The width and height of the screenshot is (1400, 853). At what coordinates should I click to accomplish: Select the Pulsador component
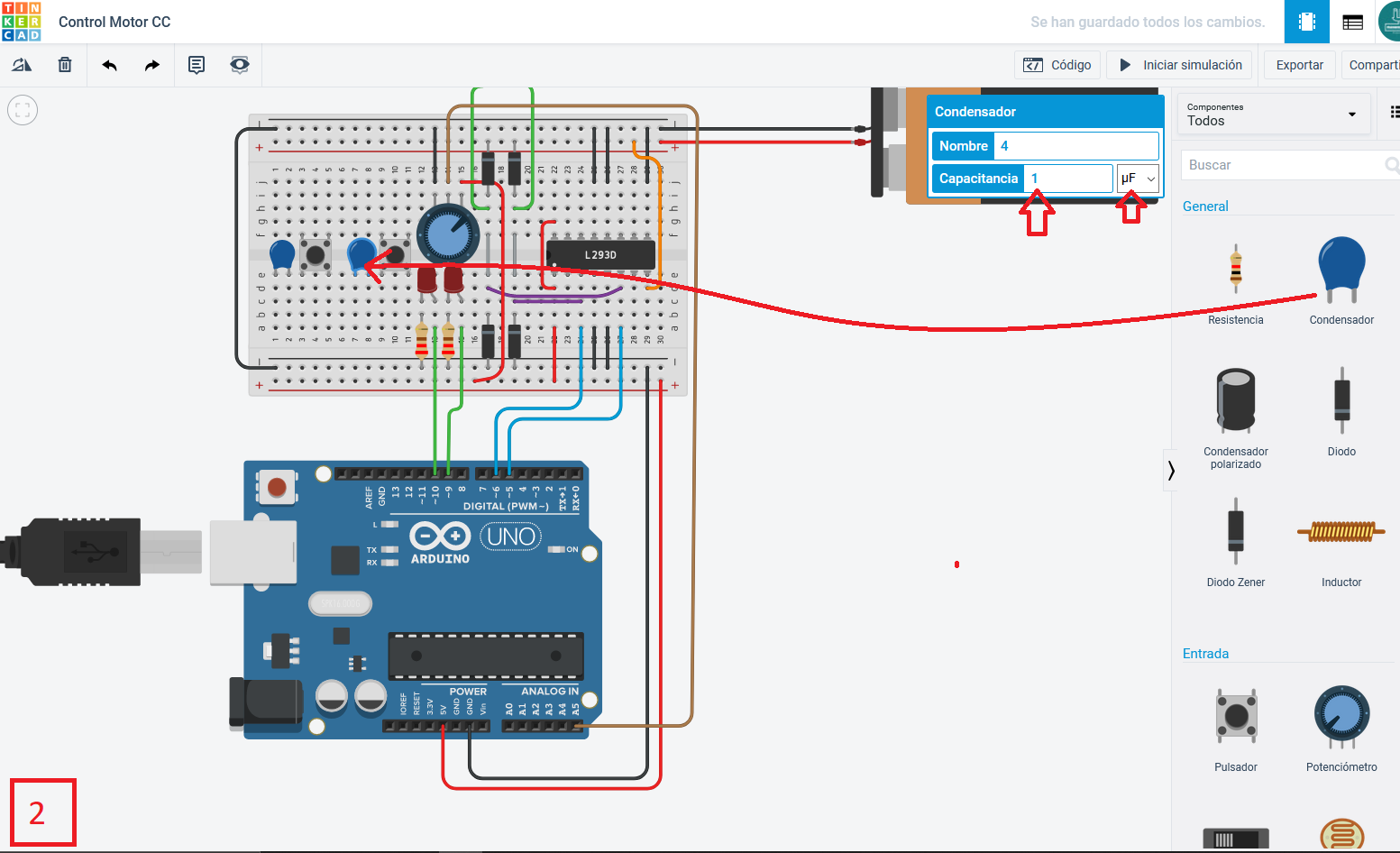pos(1236,729)
